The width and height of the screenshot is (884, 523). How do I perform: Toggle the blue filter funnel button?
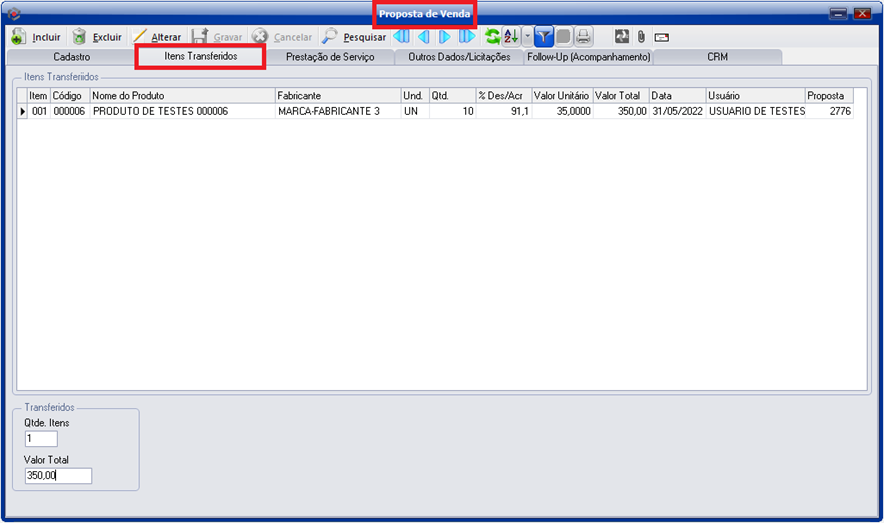(543, 37)
